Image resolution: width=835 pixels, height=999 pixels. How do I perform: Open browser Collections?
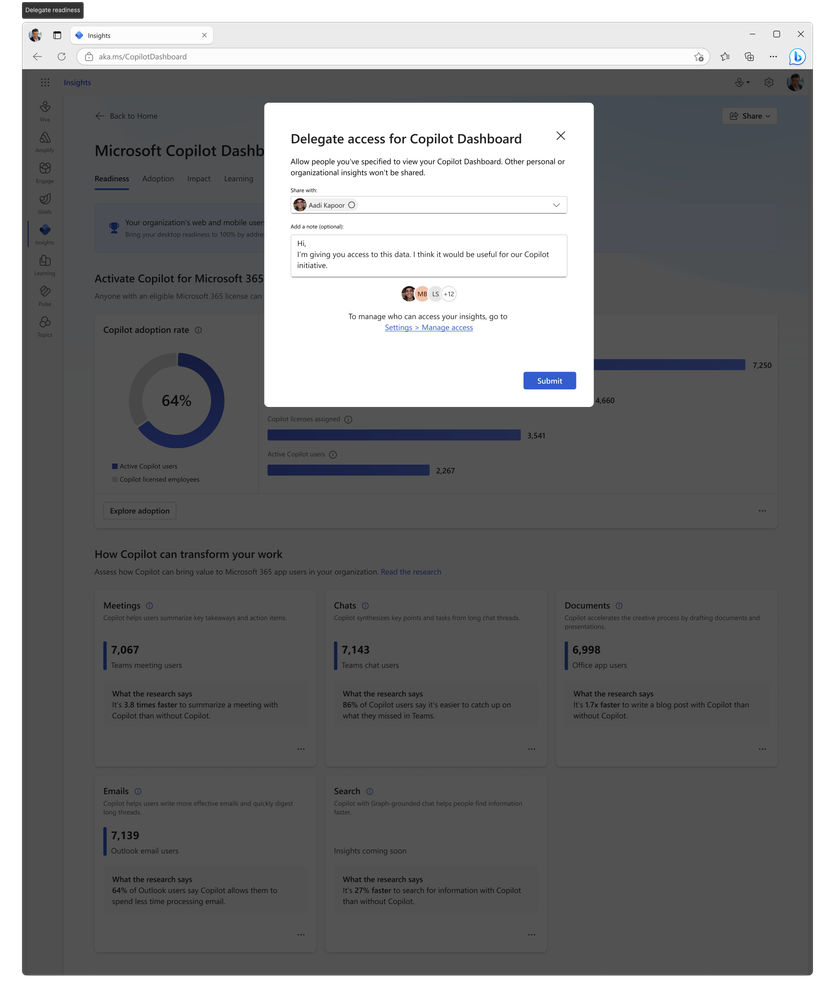pos(749,57)
